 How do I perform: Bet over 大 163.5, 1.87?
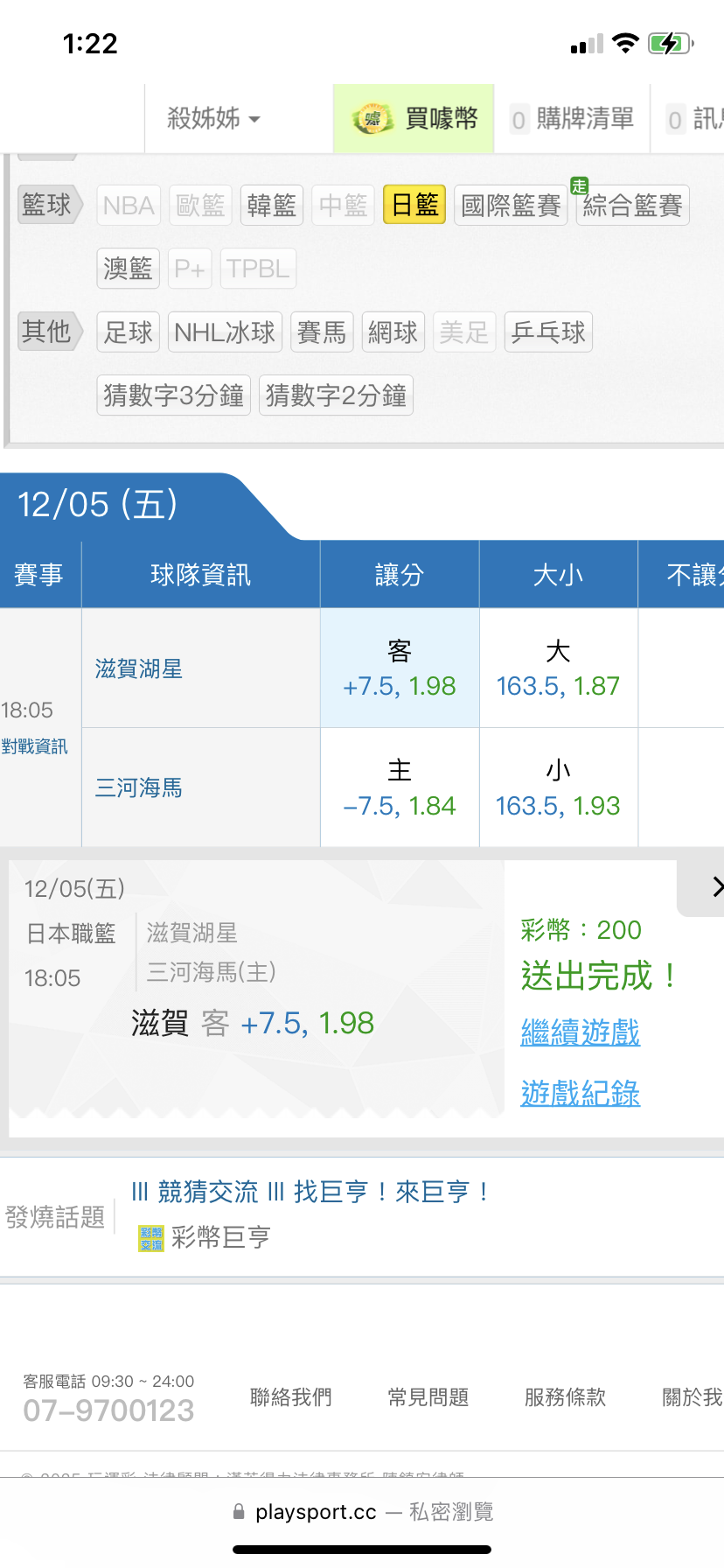pos(558,668)
